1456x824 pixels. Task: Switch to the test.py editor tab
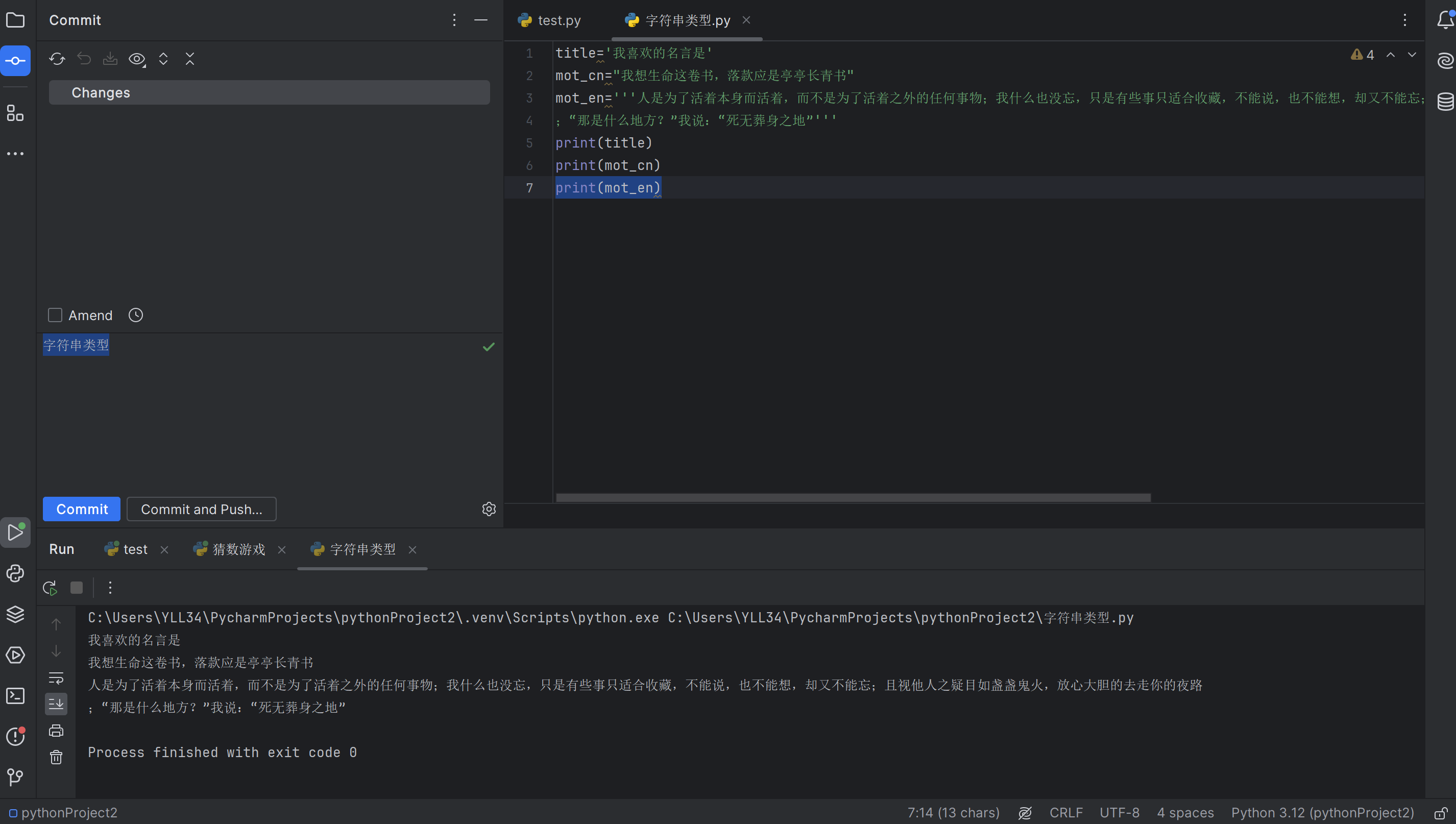pyautogui.click(x=549, y=20)
